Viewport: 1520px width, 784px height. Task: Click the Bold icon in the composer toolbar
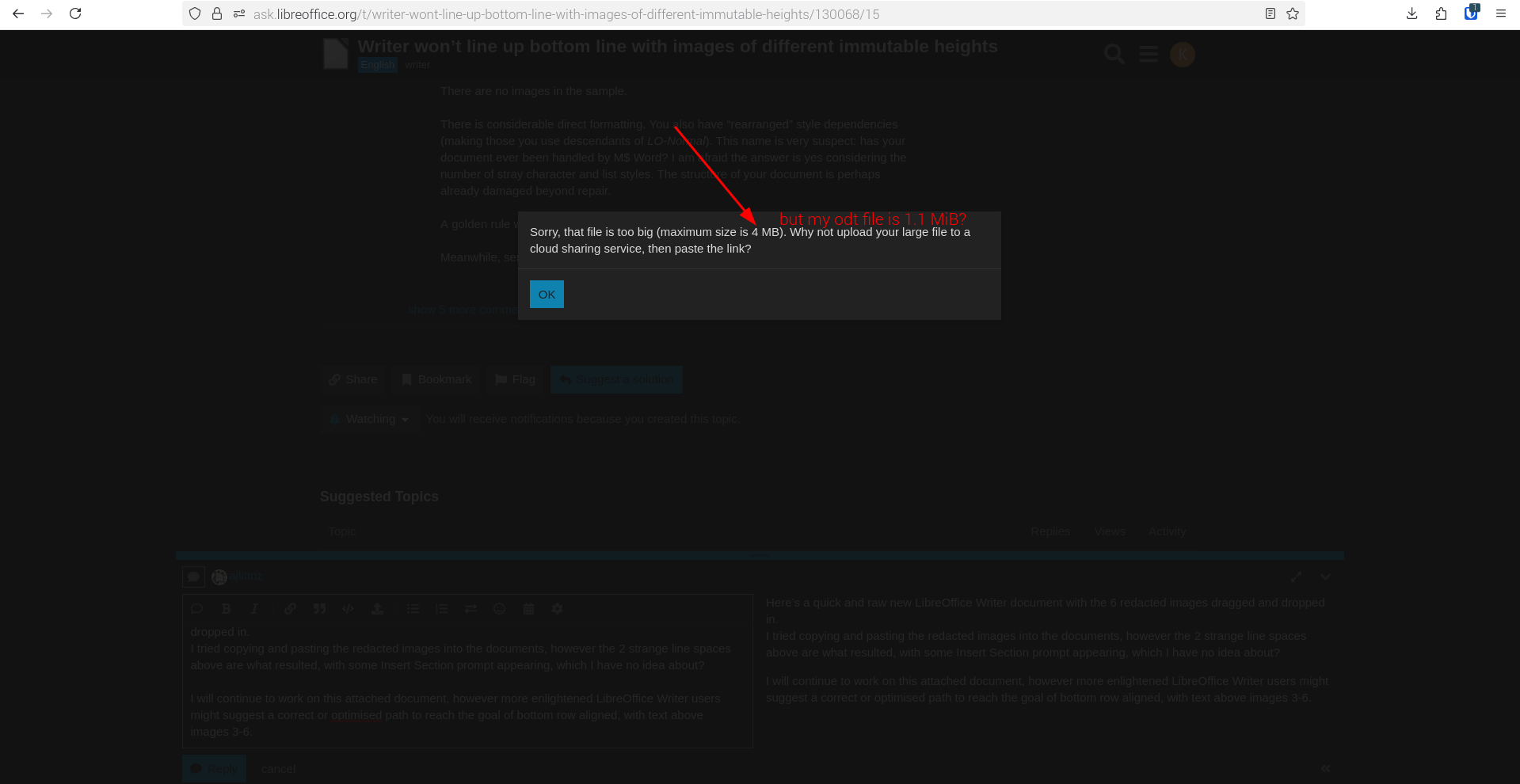pos(226,609)
